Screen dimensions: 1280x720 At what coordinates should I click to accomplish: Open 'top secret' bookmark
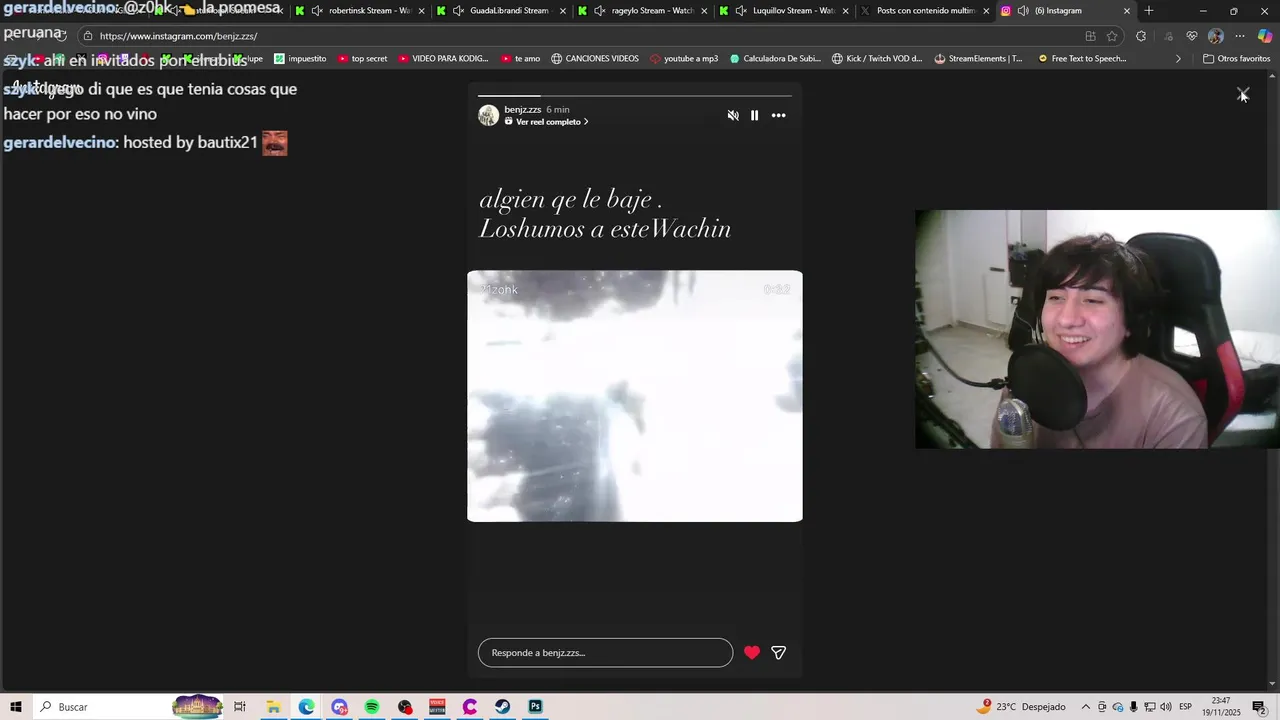(x=362, y=59)
